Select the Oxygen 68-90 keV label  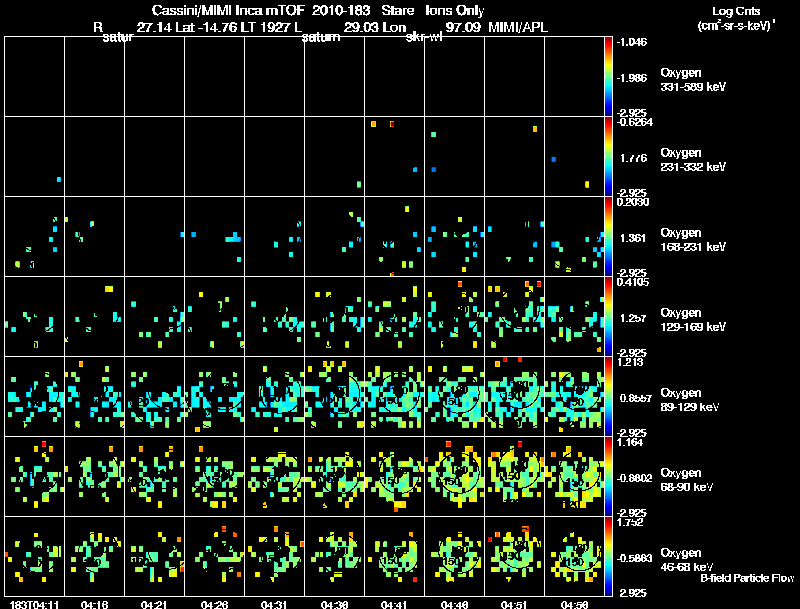coord(691,478)
